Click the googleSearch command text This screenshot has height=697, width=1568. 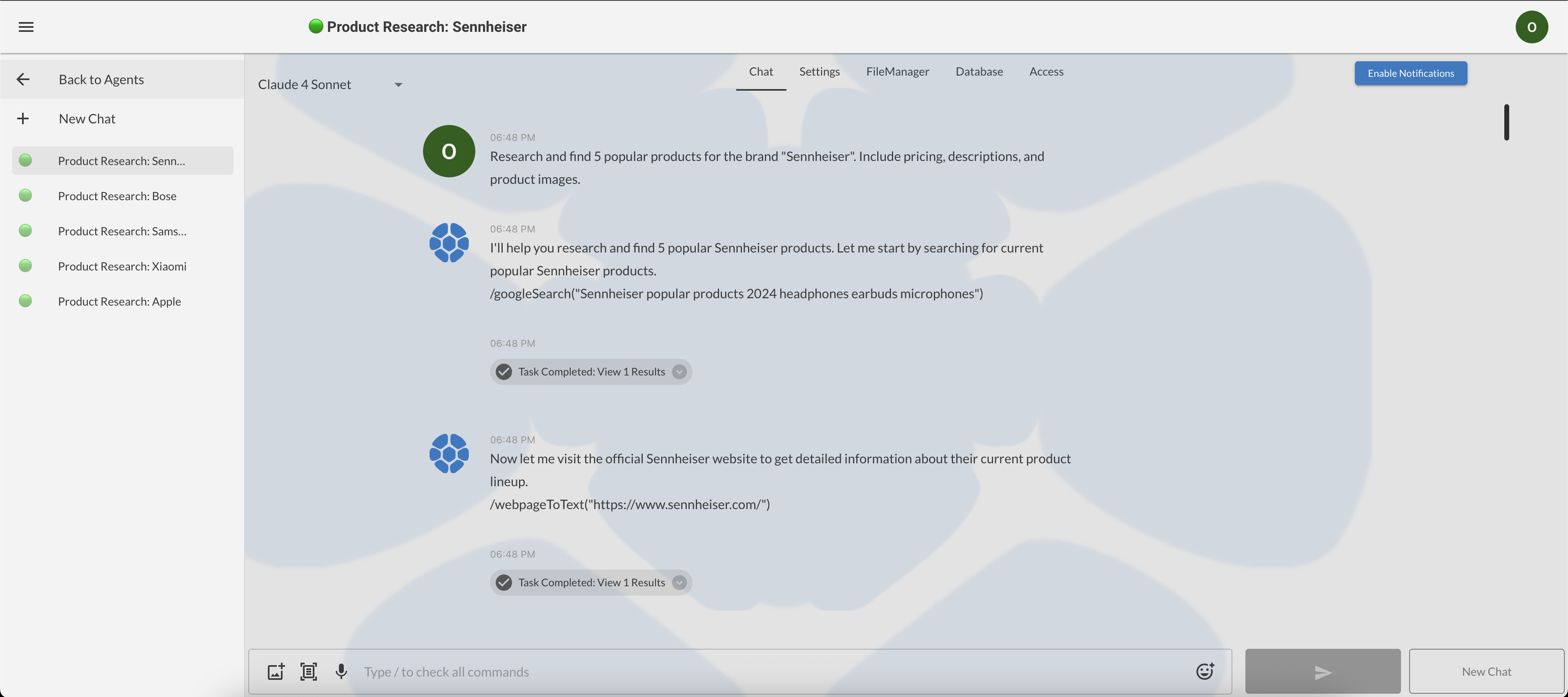pos(736,294)
